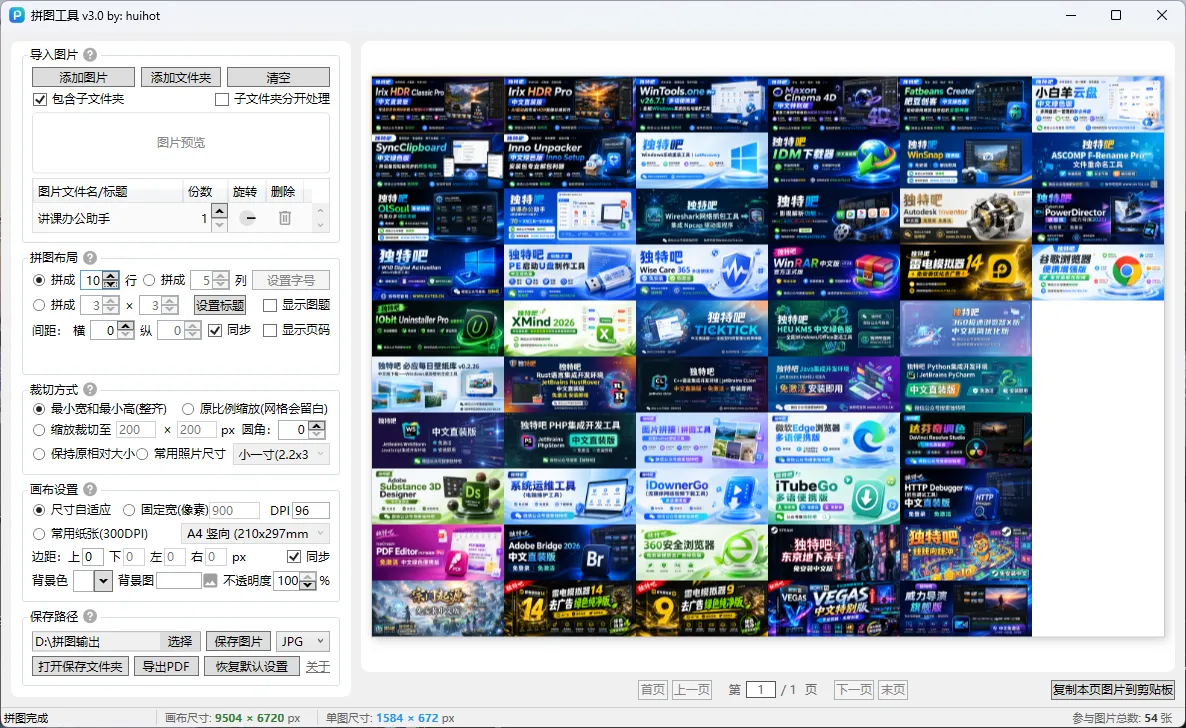Image resolution: width=1186 pixels, height=728 pixels.
Task: Select 常用纸张(300DPI) radio button
Action: (x=39, y=534)
